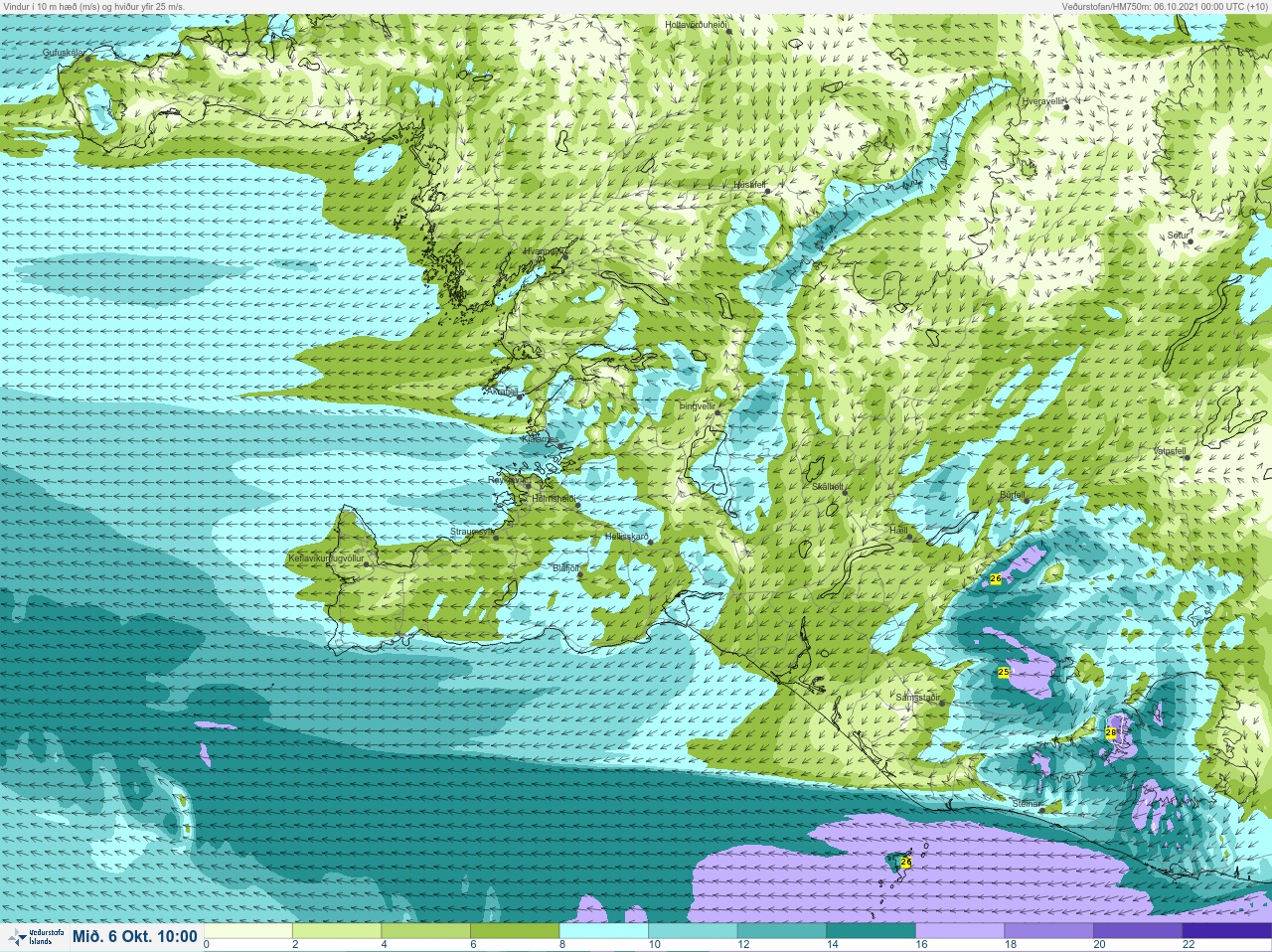Select the 0–2 m/s legend swatch
Viewport: 1272px width, 952px height.
[248, 931]
